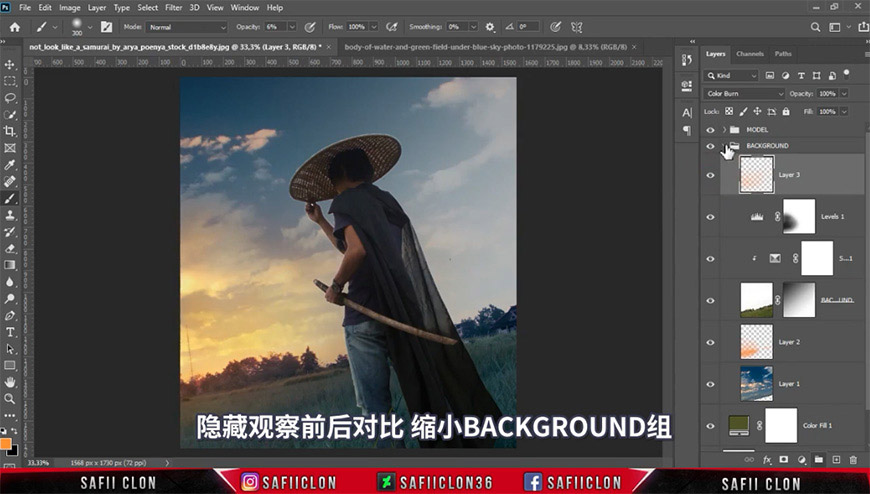Select the Brush tool in toolbar
Image resolution: width=870 pixels, height=494 pixels.
coord(10,198)
